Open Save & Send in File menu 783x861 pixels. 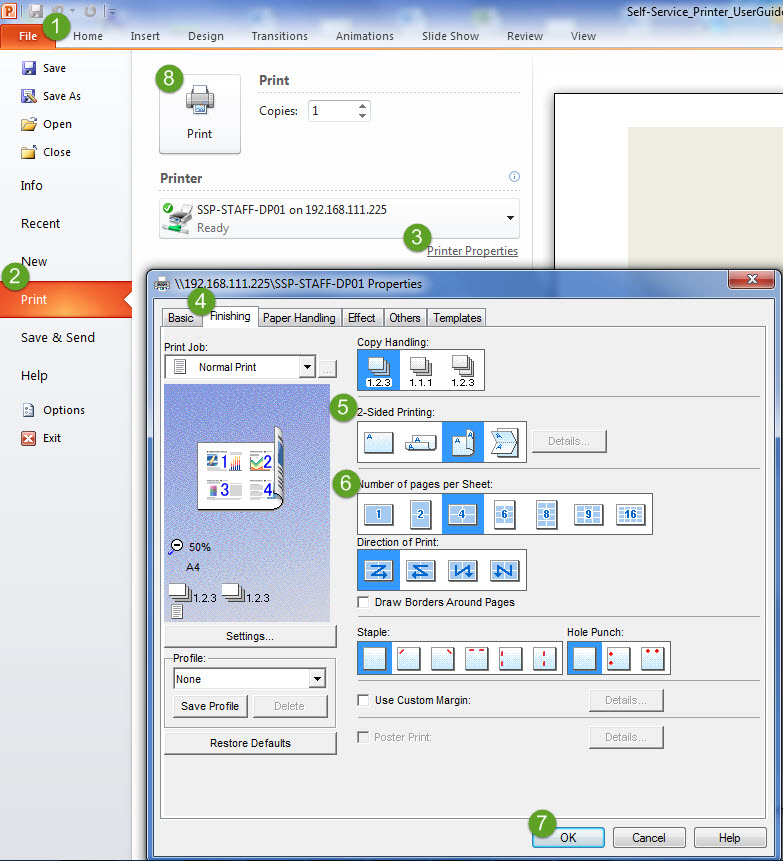point(58,338)
